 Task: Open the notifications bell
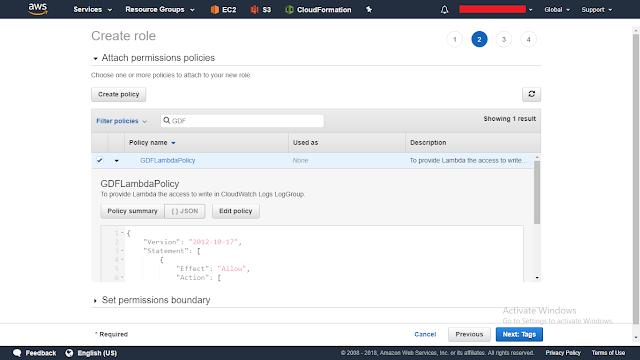coord(444,9)
